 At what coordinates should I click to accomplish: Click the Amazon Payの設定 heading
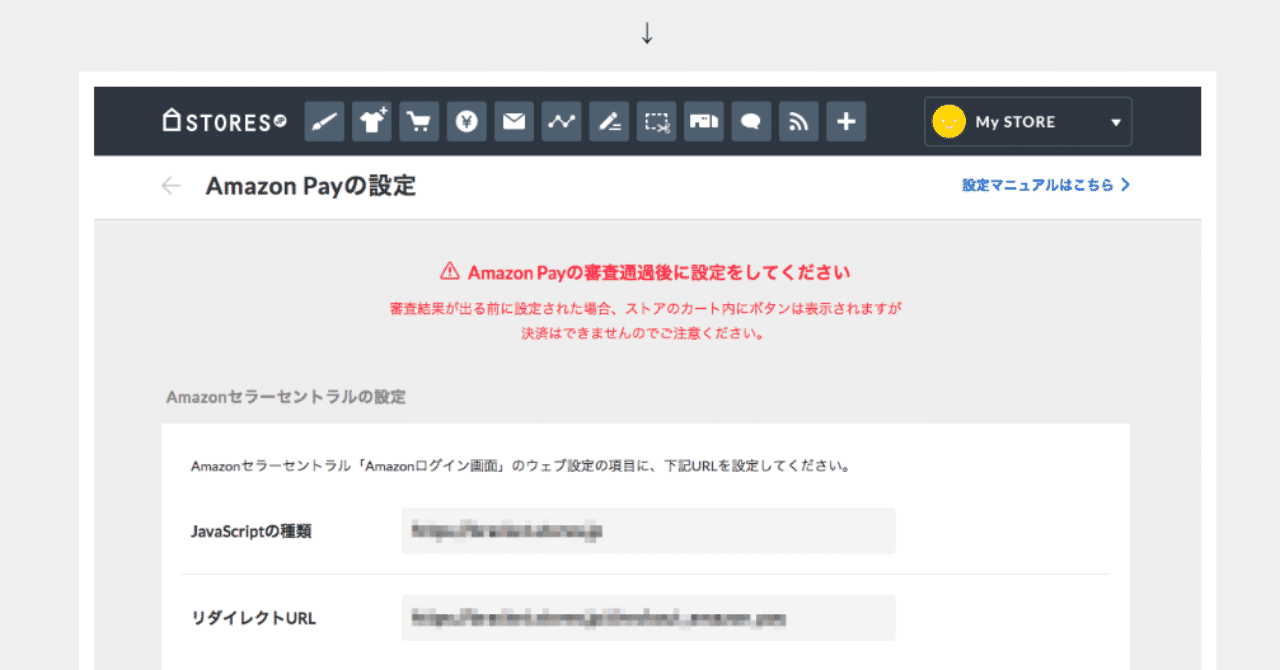point(311,185)
